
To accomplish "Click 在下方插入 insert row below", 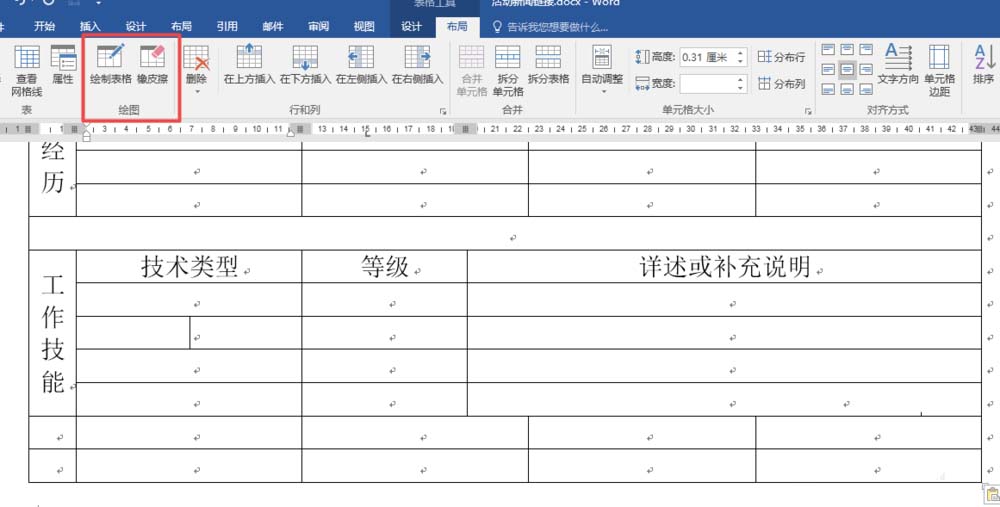I will (x=305, y=64).
